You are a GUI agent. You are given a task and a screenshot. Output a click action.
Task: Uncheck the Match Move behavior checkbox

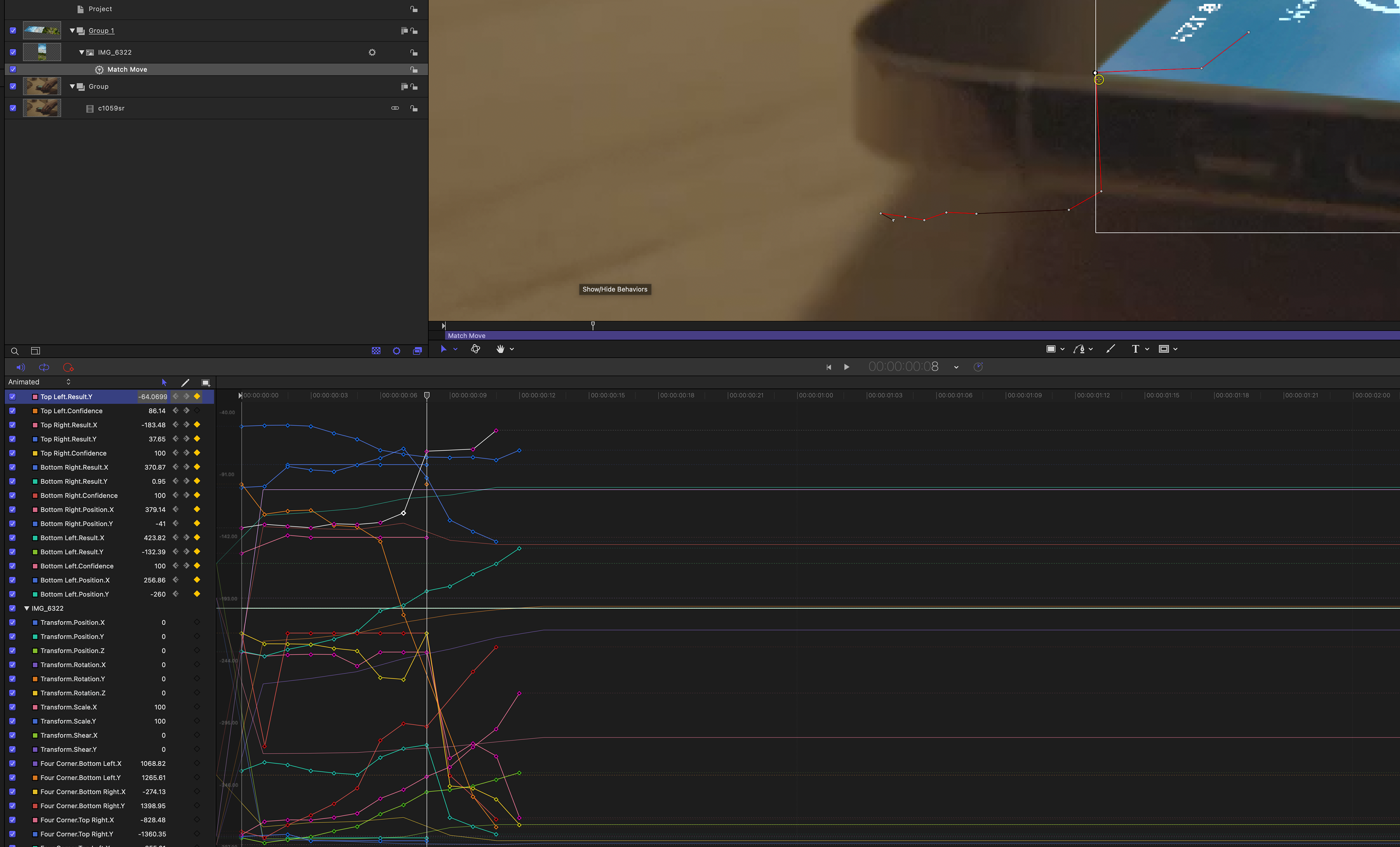(13, 69)
